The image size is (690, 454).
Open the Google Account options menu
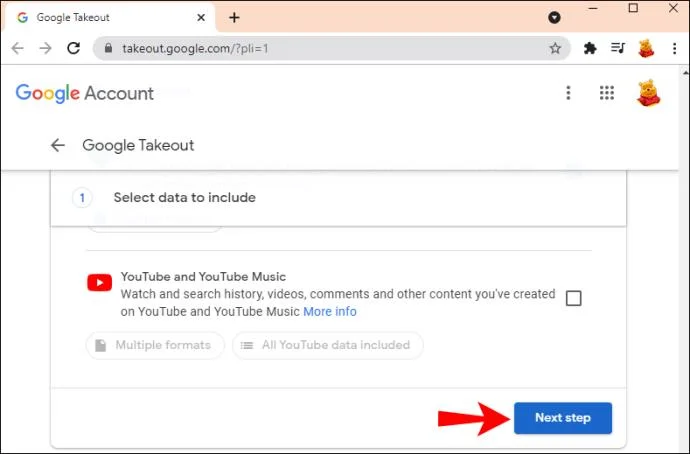click(569, 93)
